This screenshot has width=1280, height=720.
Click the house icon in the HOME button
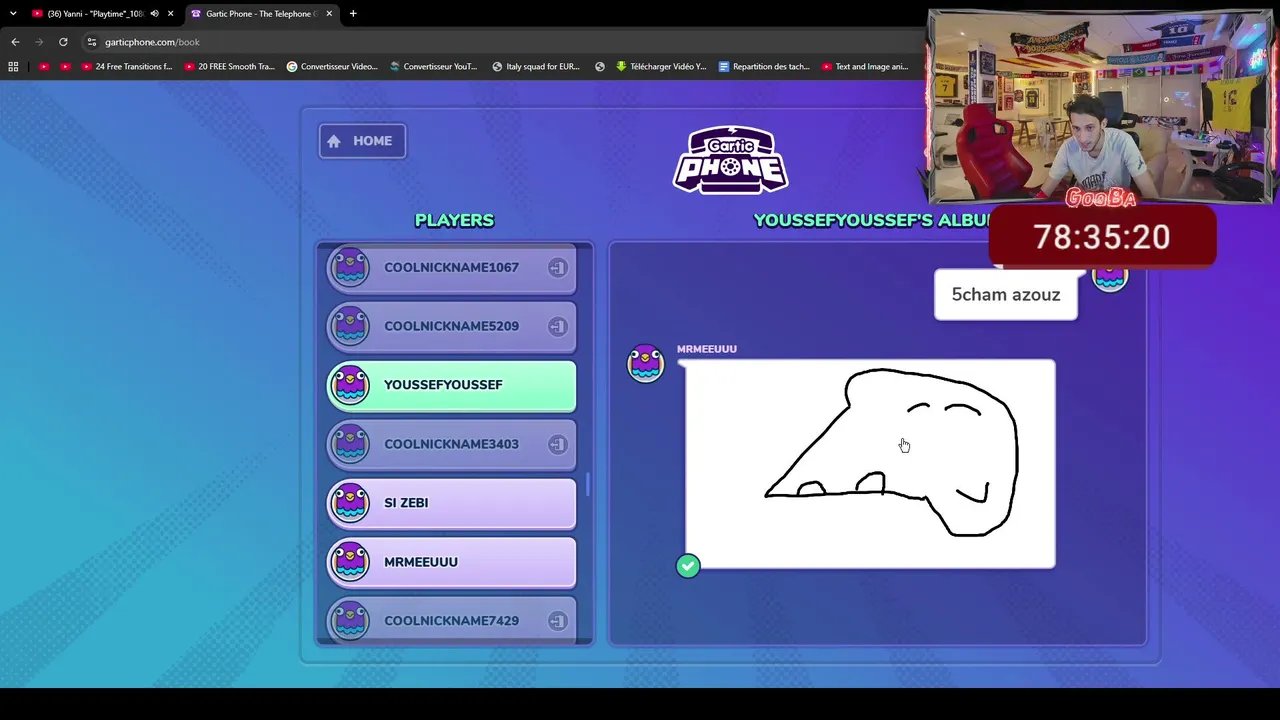click(334, 141)
